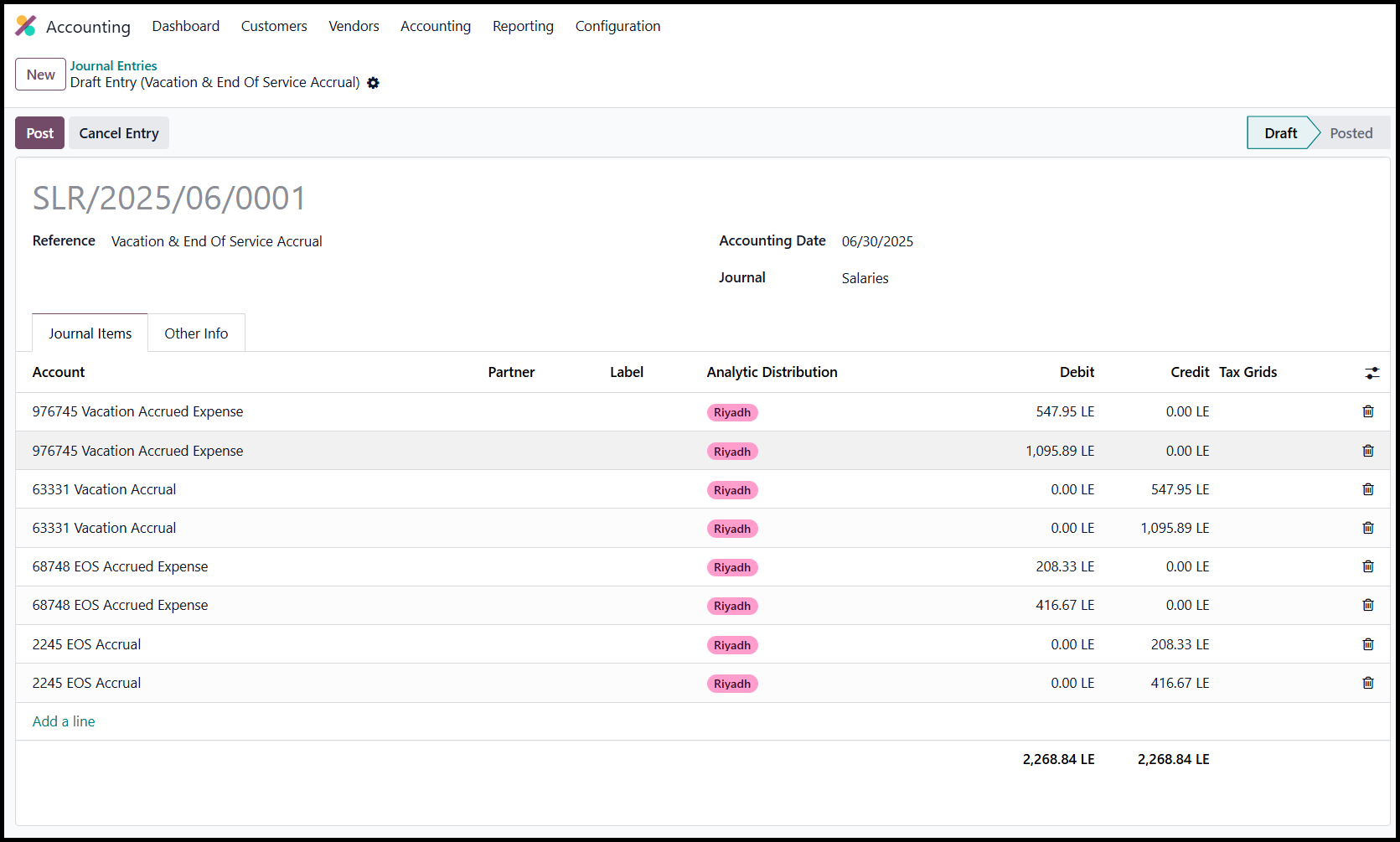Remove the 208.33 EOS Accrued Expense line
The width and height of the screenshot is (1400, 842).
(x=1368, y=566)
